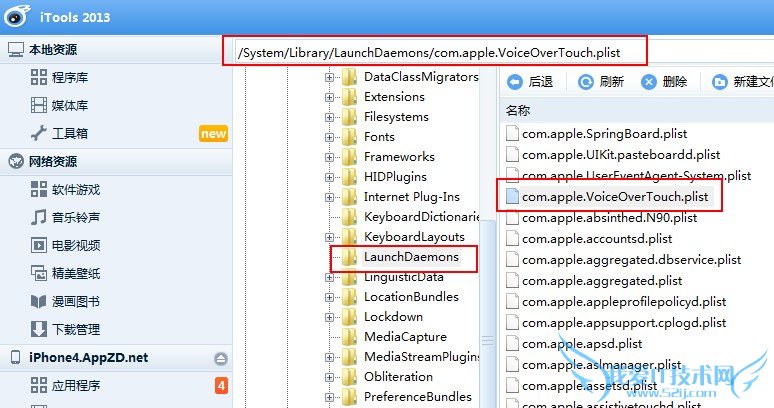Open 程序库 in local resources
Viewport: 774px width, 408px height.
[70, 77]
